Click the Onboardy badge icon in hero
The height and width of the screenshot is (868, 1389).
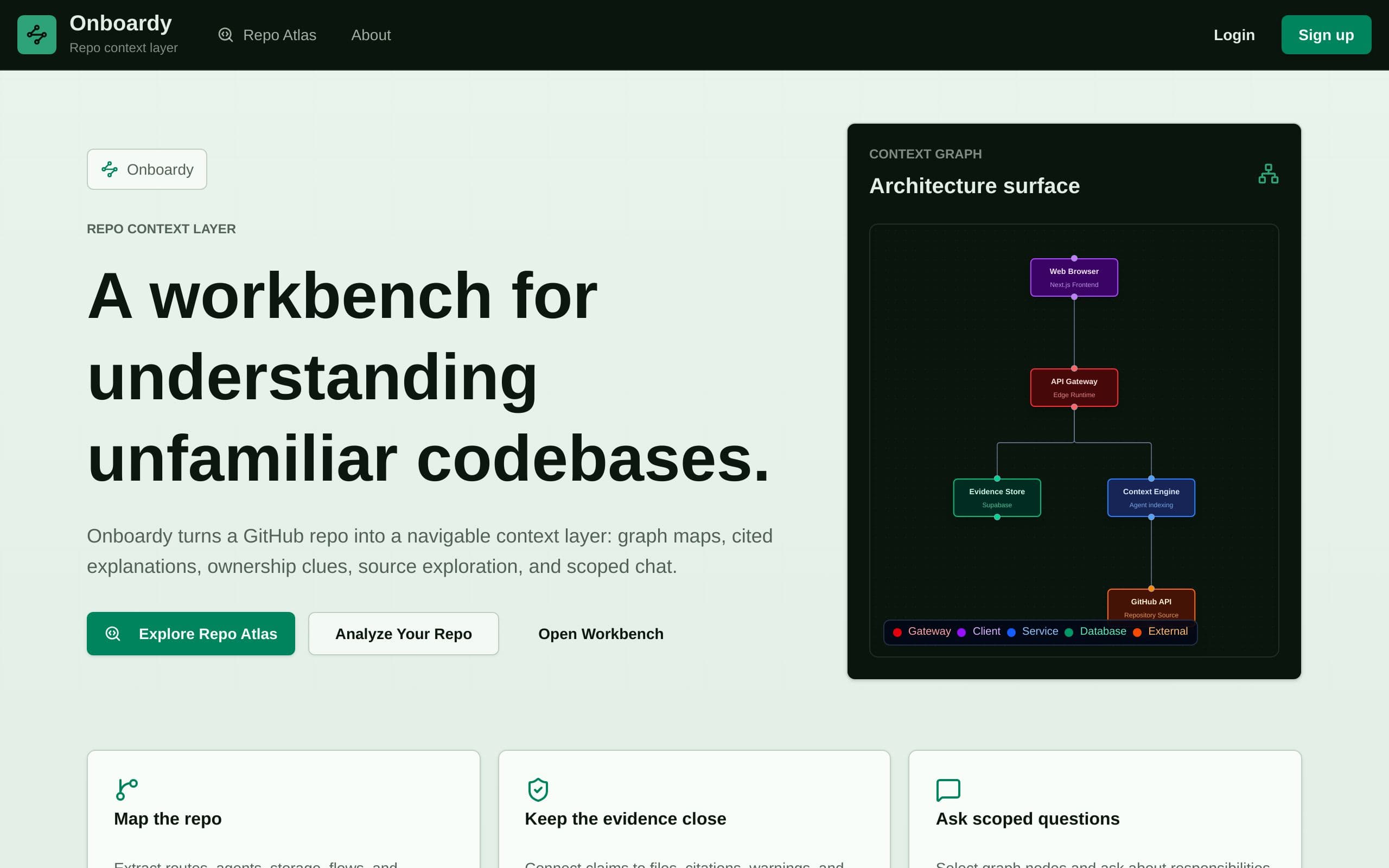click(x=110, y=169)
